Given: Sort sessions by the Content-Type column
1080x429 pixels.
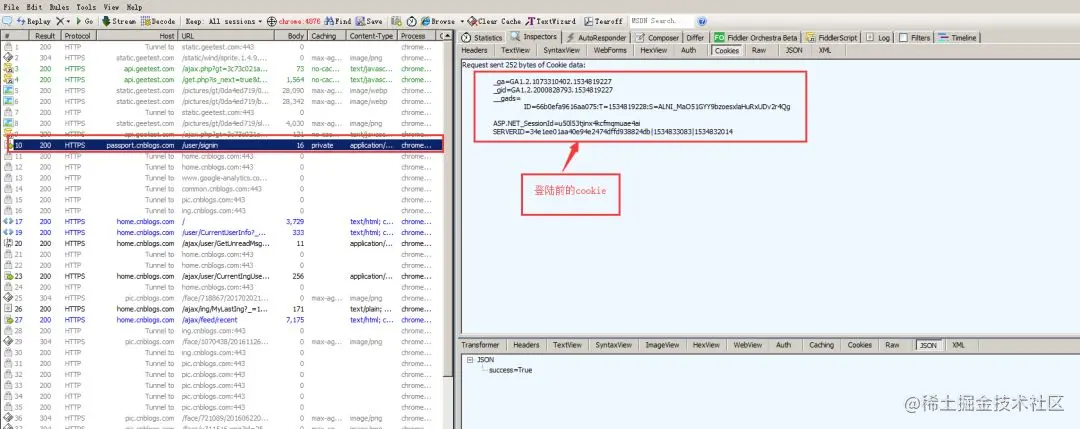Looking at the screenshot, I should point(371,36).
